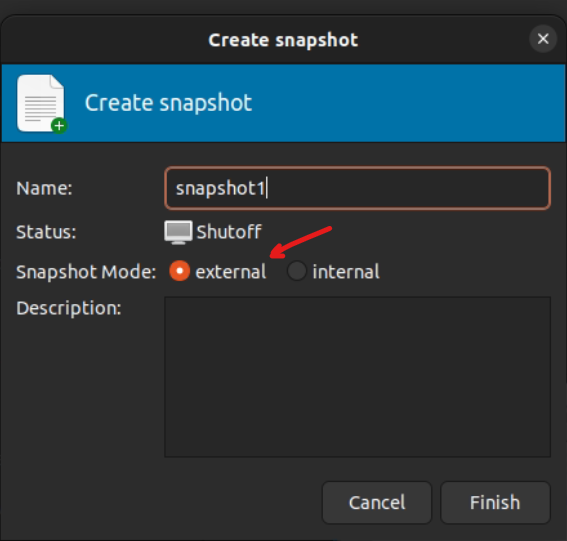Click inside the Description text area
This screenshot has height=541, width=567.
pos(357,377)
